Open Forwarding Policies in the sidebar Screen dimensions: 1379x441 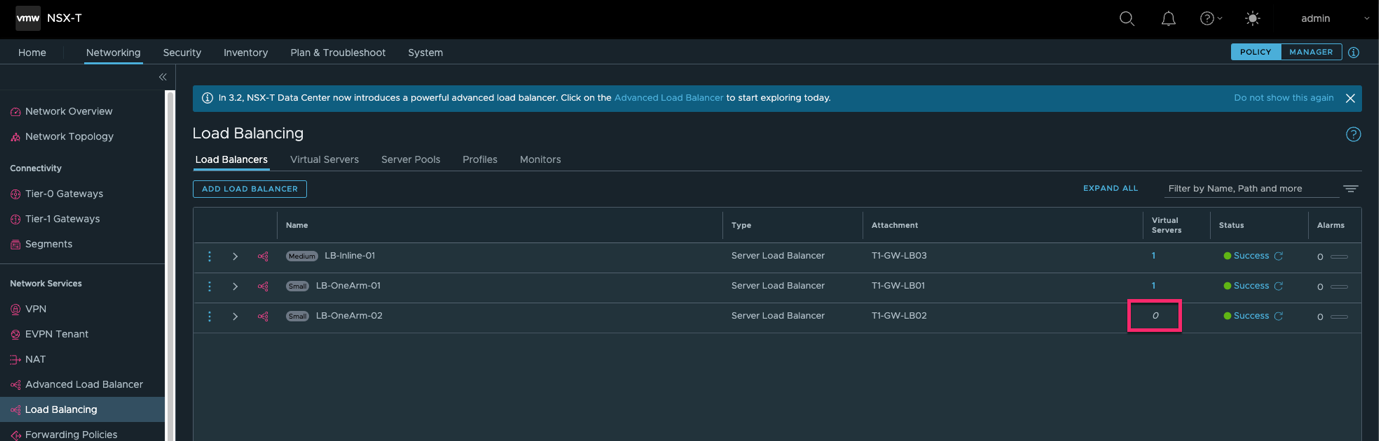tap(71, 434)
